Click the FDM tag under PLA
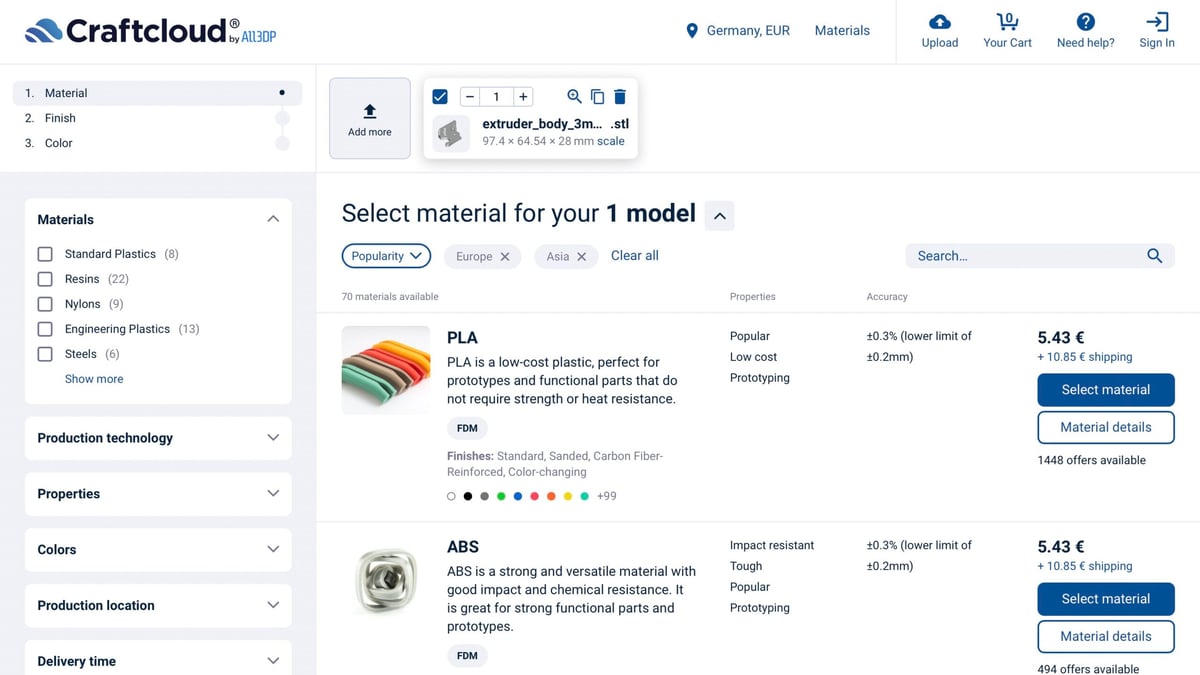The width and height of the screenshot is (1200, 675). [467, 428]
